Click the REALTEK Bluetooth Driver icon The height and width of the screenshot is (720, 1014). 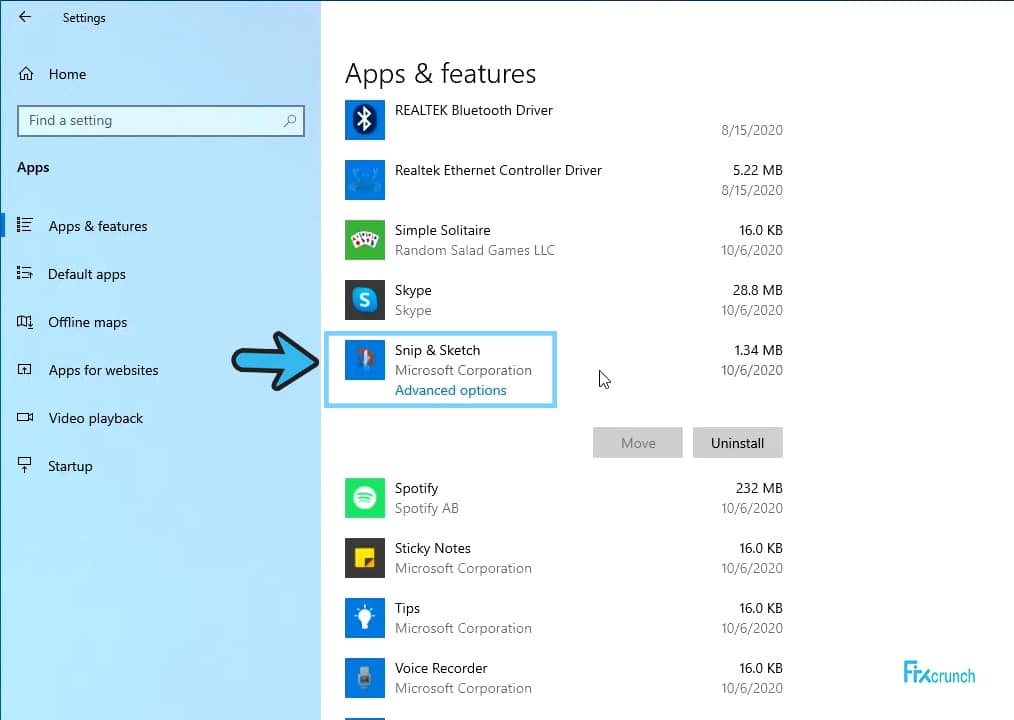pos(365,120)
